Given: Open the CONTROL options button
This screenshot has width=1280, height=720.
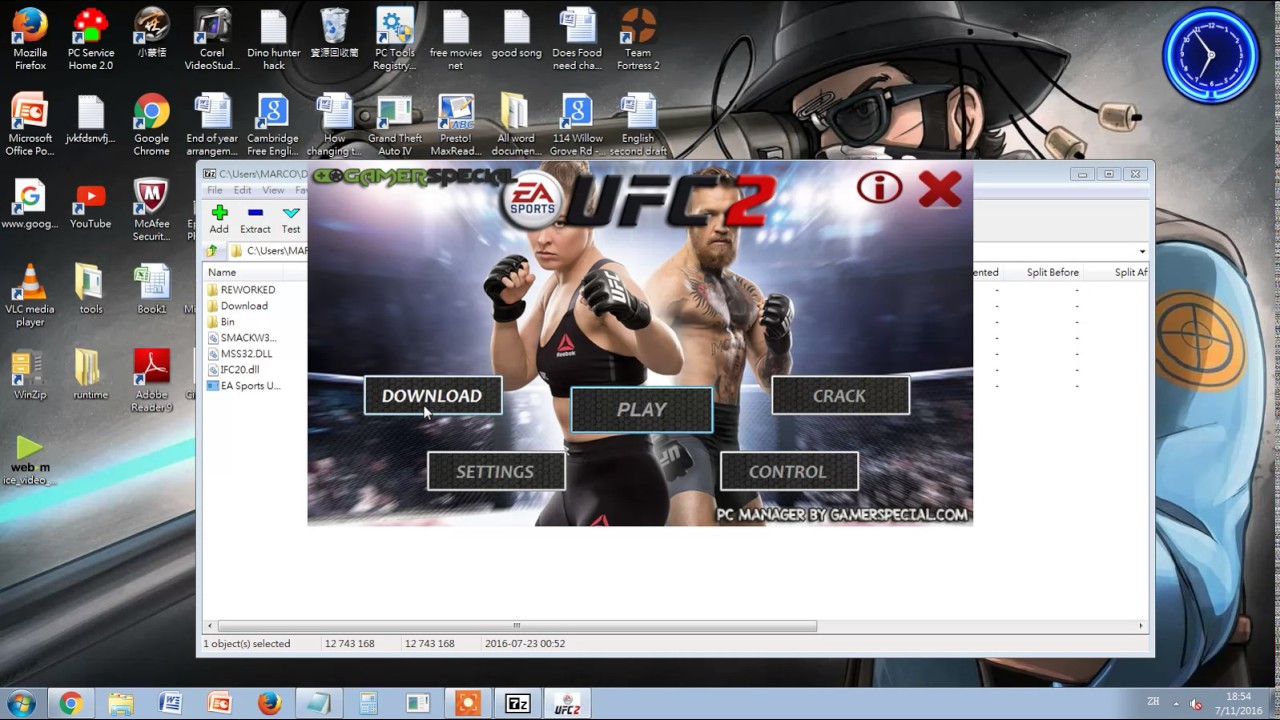Looking at the screenshot, I should 789,472.
